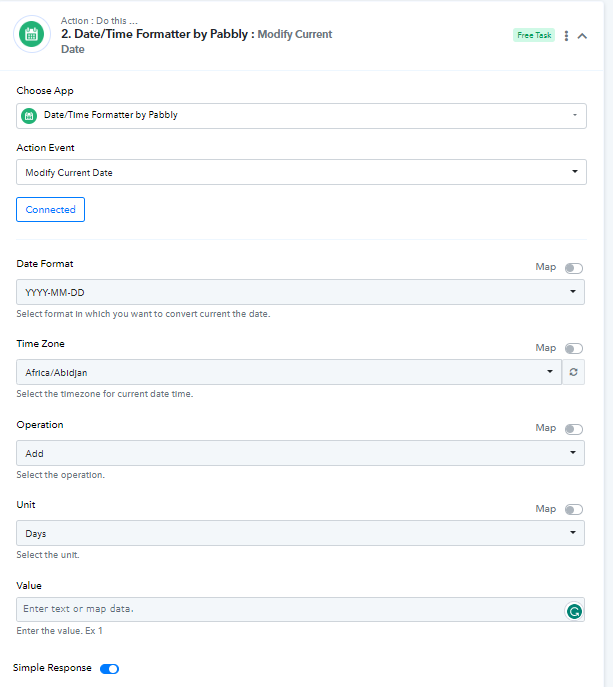Toggle the Map switch for Time Zone
613x687 pixels.
574,349
